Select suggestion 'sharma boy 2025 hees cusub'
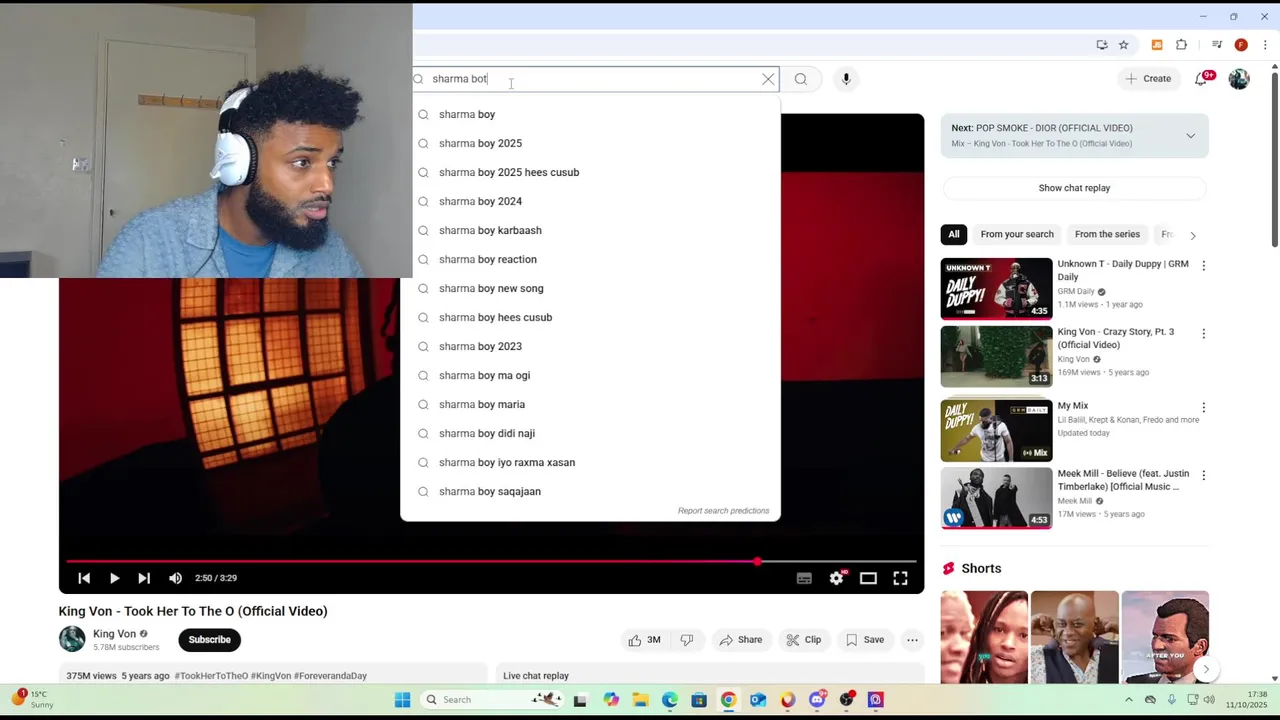The height and width of the screenshot is (720, 1280). coord(590,172)
